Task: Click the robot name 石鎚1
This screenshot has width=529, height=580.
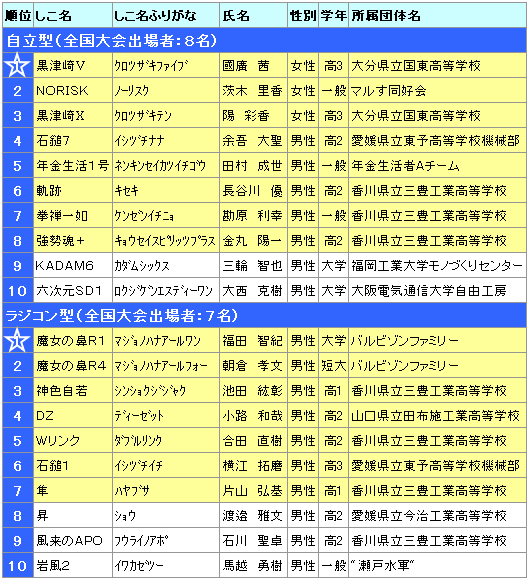Action: coord(53,465)
